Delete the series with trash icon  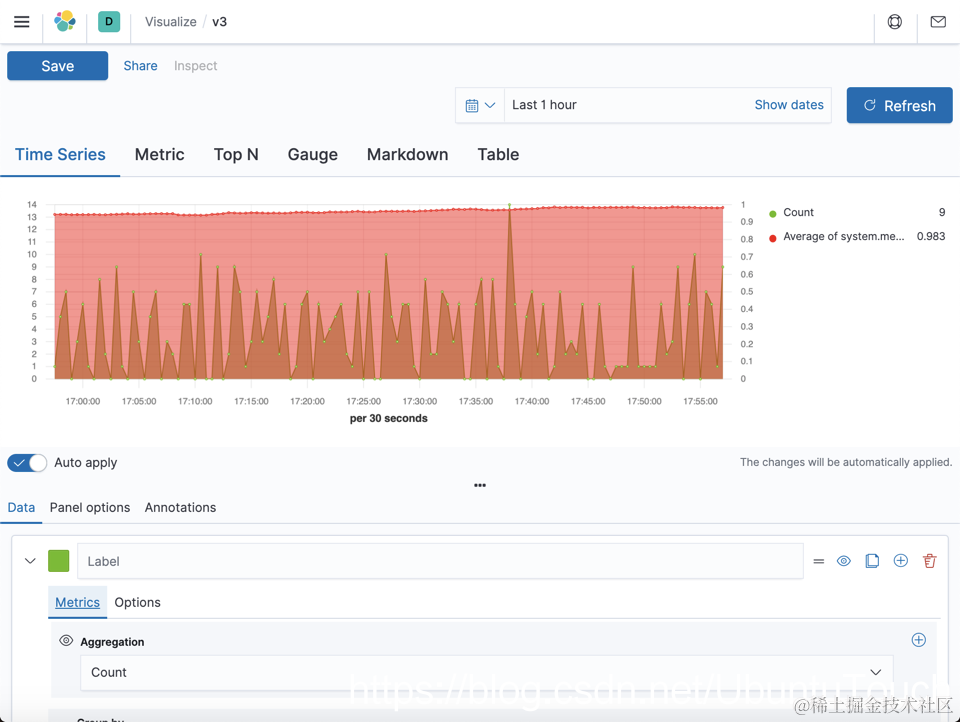pyautogui.click(x=929, y=561)
